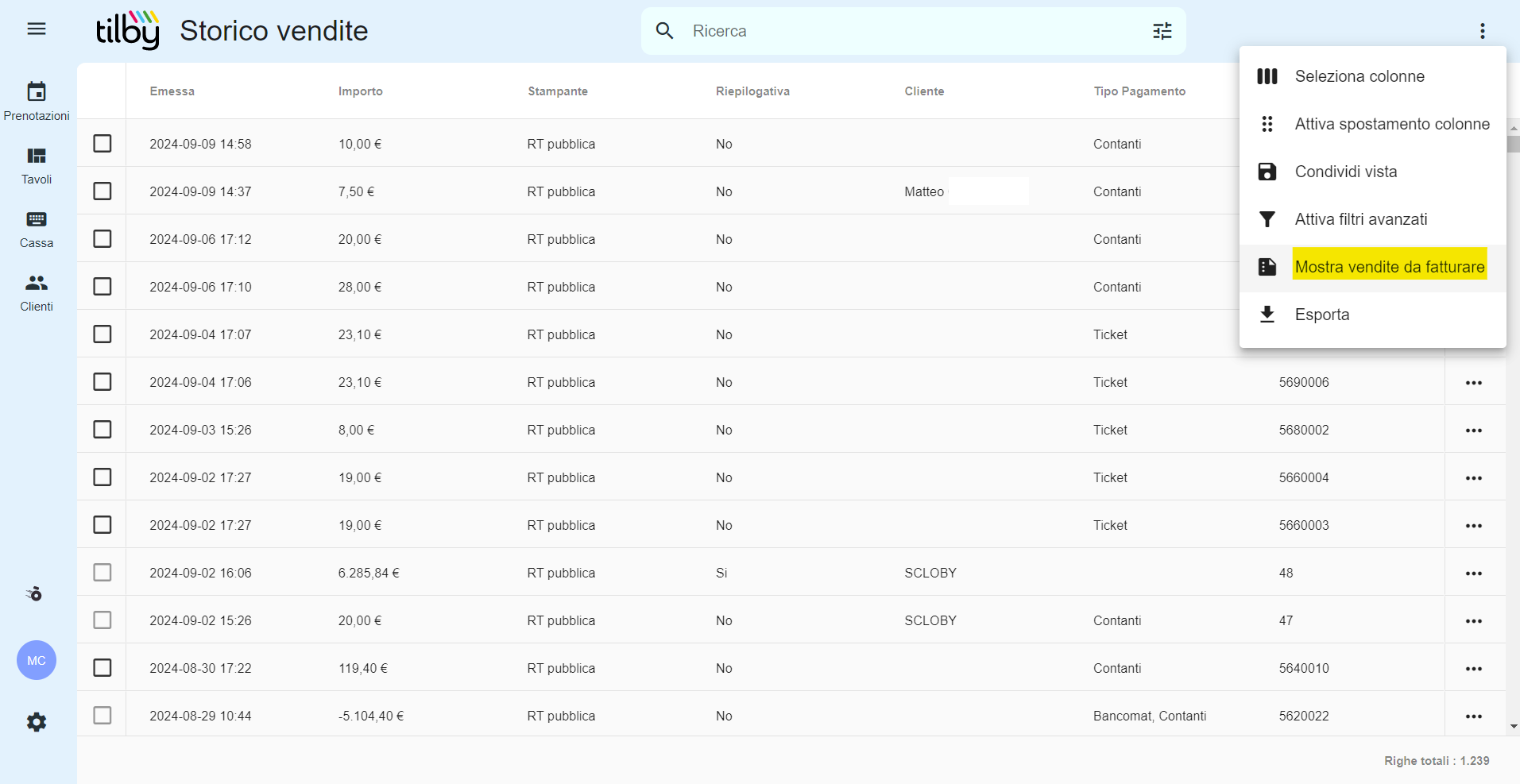Sort by Stampante column header
This screenshot has width=1520, height=784.
(x=558, y=91)
